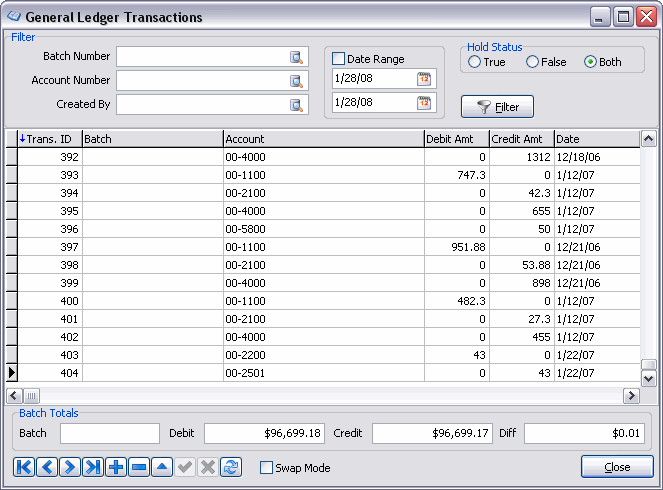Toggle Swap Mode checkbox
Image resolution: width=663 pixels, height=490 pixels.
pyautogui.click(x=266, y=468)
